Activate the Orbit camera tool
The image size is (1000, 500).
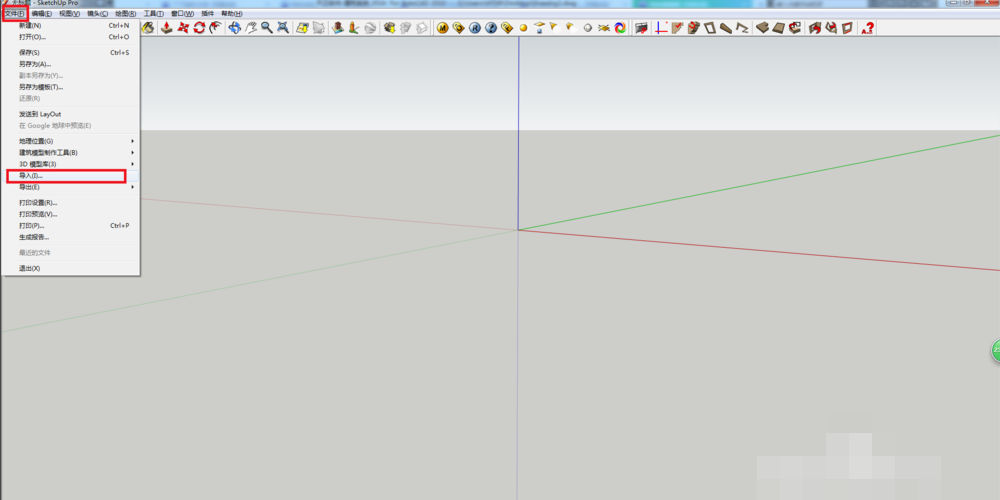pyautogui.click(x=235, y=27)
